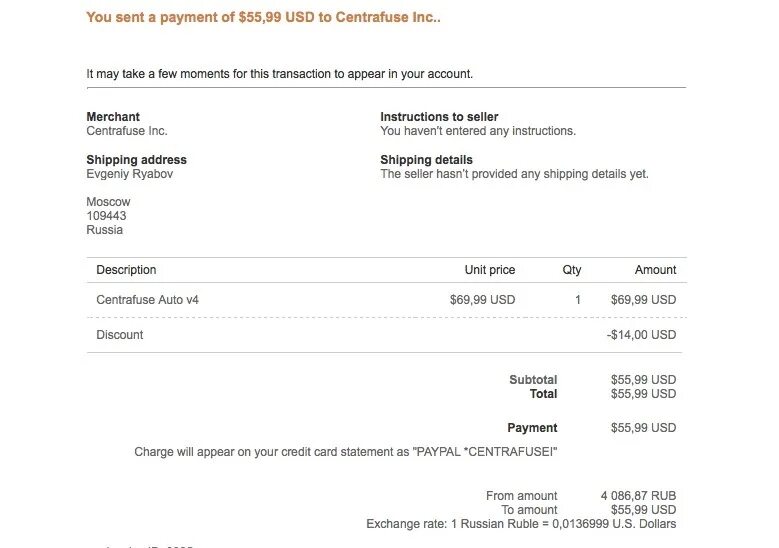Click the Description column header
779x548 pixels.
(x=126, y=270)
